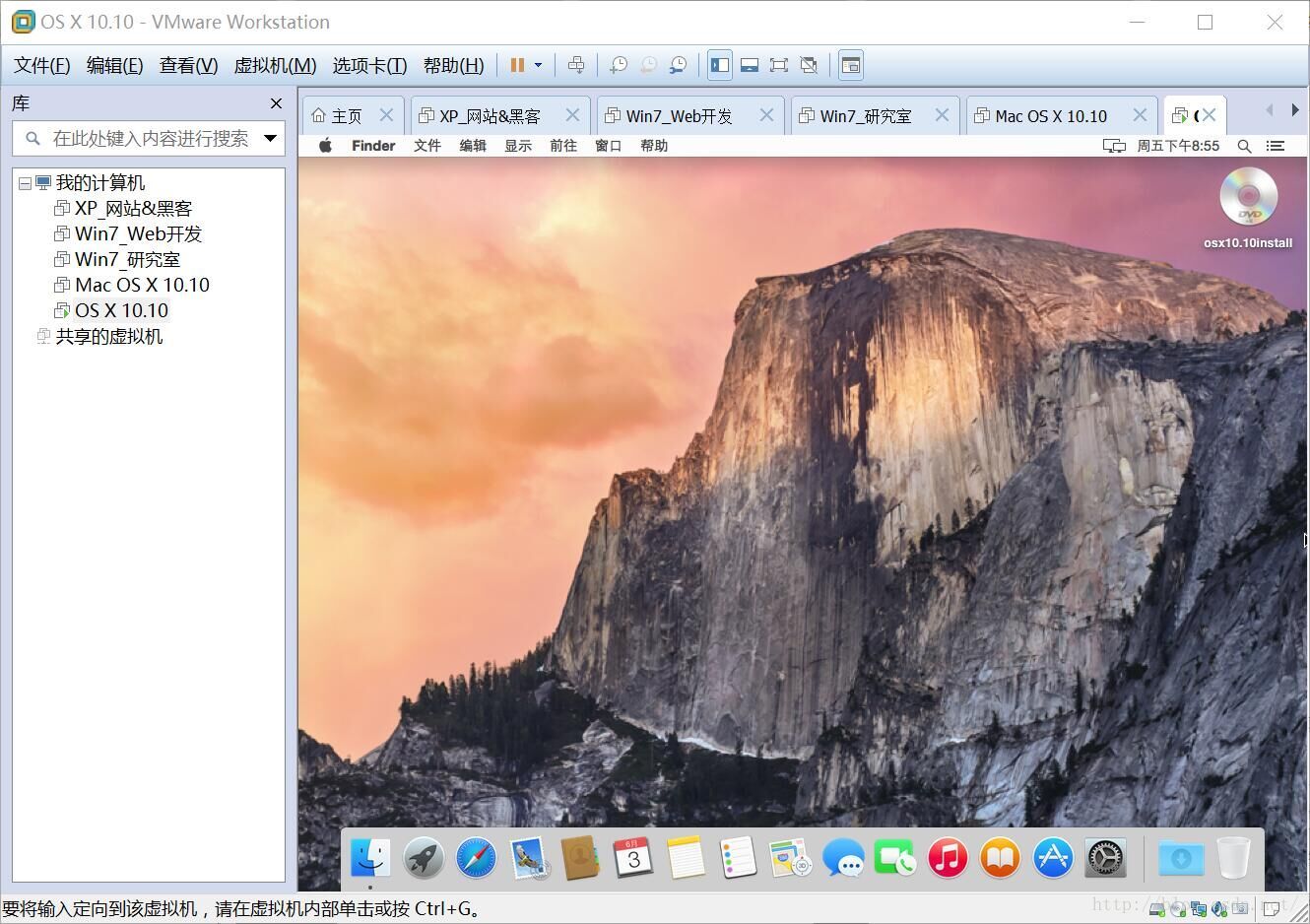
Task: Click the display mirroring icon in menu bar
Action: click(1114, 146)
